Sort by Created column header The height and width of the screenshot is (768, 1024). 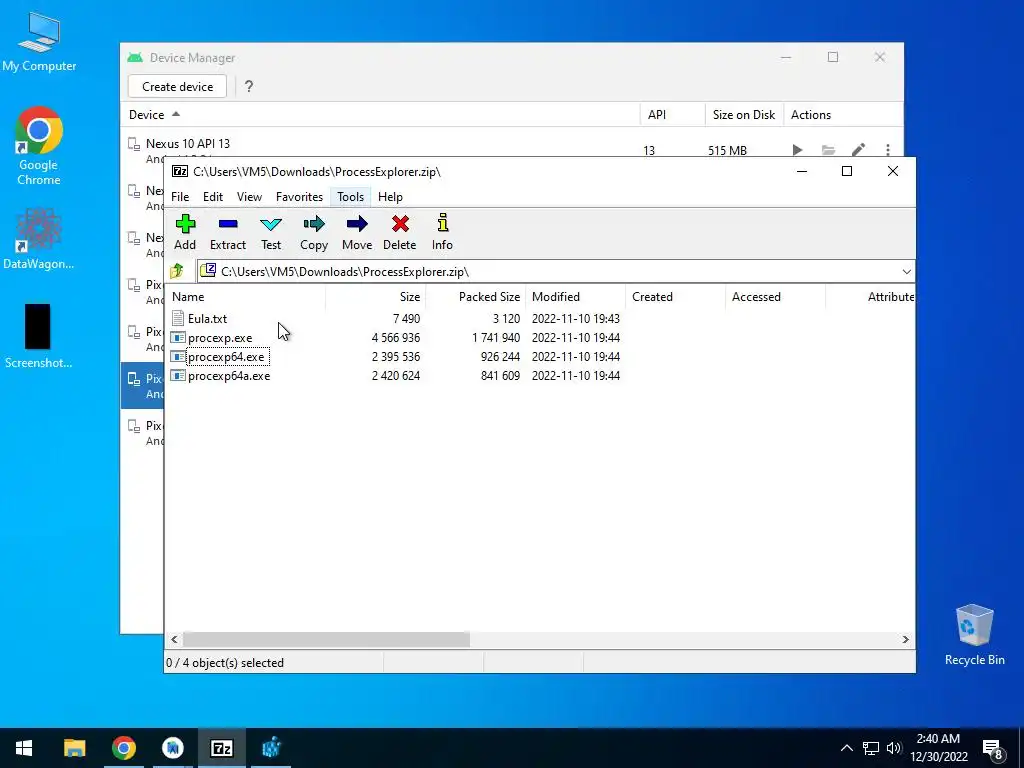(675, 296)
